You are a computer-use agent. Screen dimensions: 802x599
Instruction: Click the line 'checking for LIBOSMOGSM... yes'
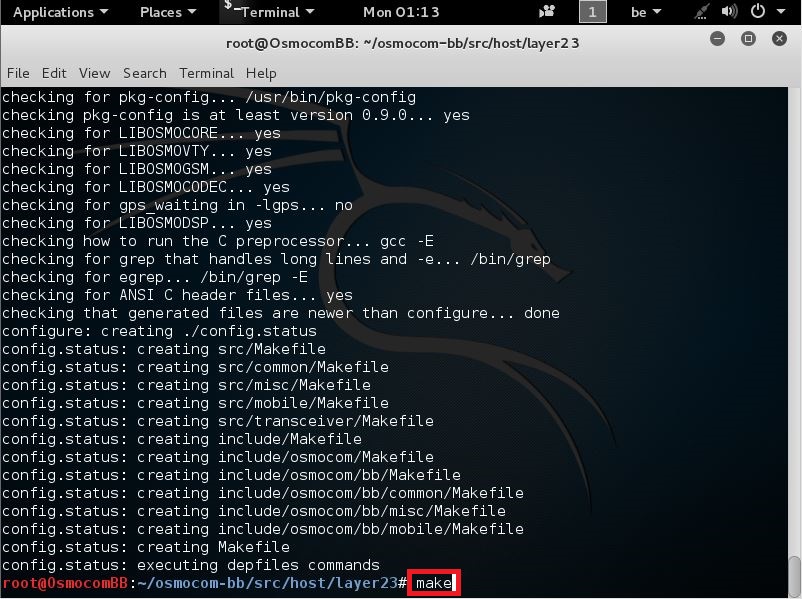pyautogui.click(x=137, y=169)
